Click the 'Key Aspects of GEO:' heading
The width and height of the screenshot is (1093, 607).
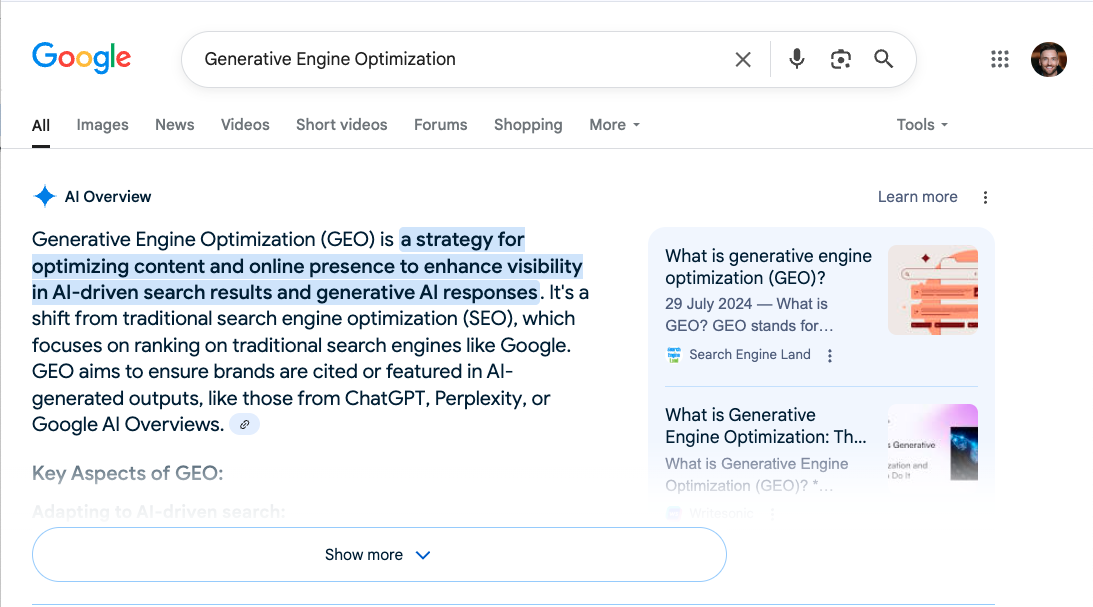coord(128,473)
